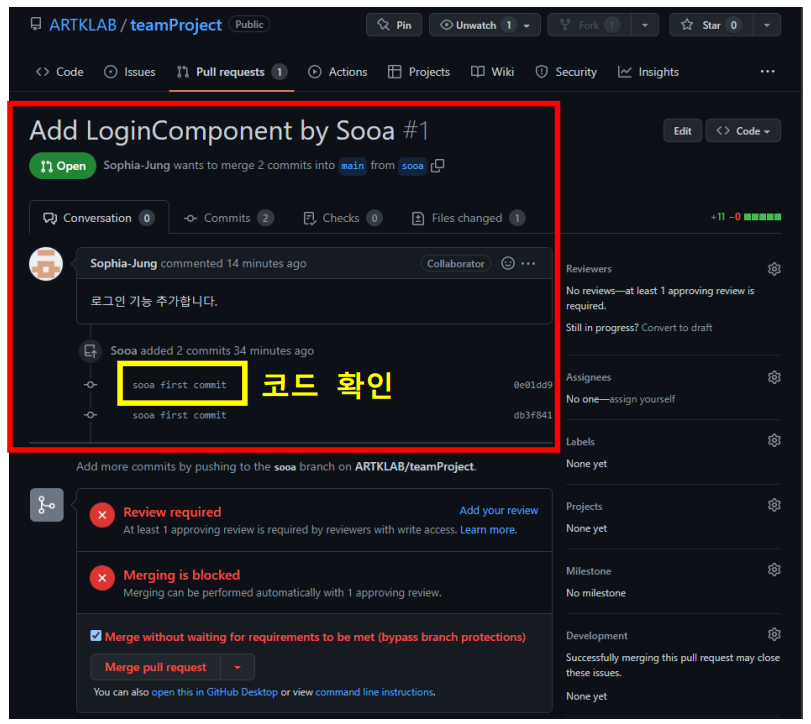Click the Collaborator badge
This screenshot has width=811, height=724.
(x=455, y=264)
